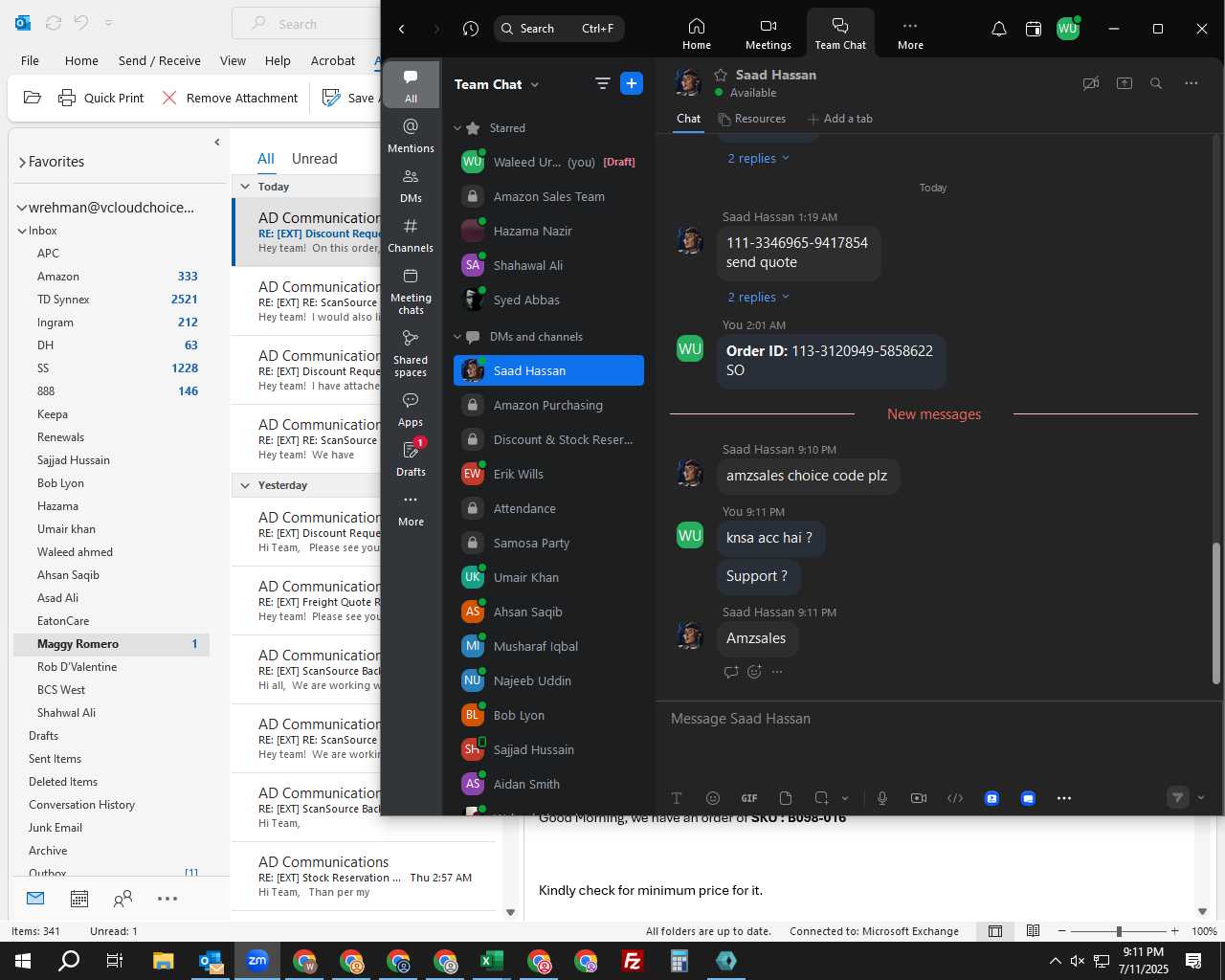Open the send options dropdown arrow

click(x=1201, y=797)
